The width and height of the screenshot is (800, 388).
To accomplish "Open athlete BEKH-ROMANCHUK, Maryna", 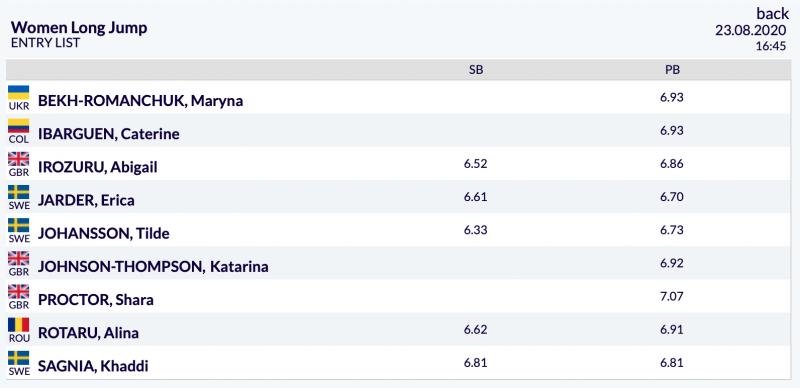I will tap(140, 101).
